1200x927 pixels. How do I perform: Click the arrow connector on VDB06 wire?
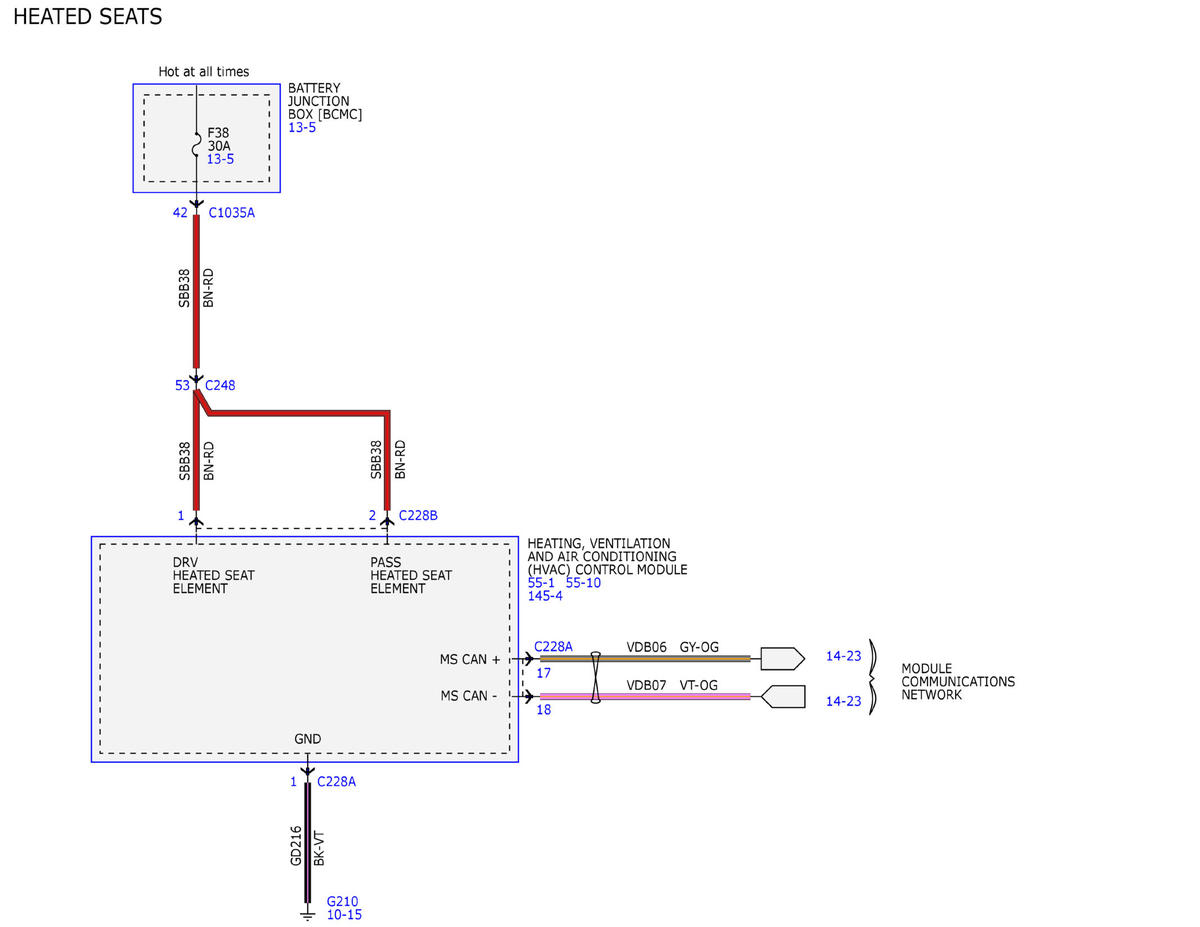[782, 658]
